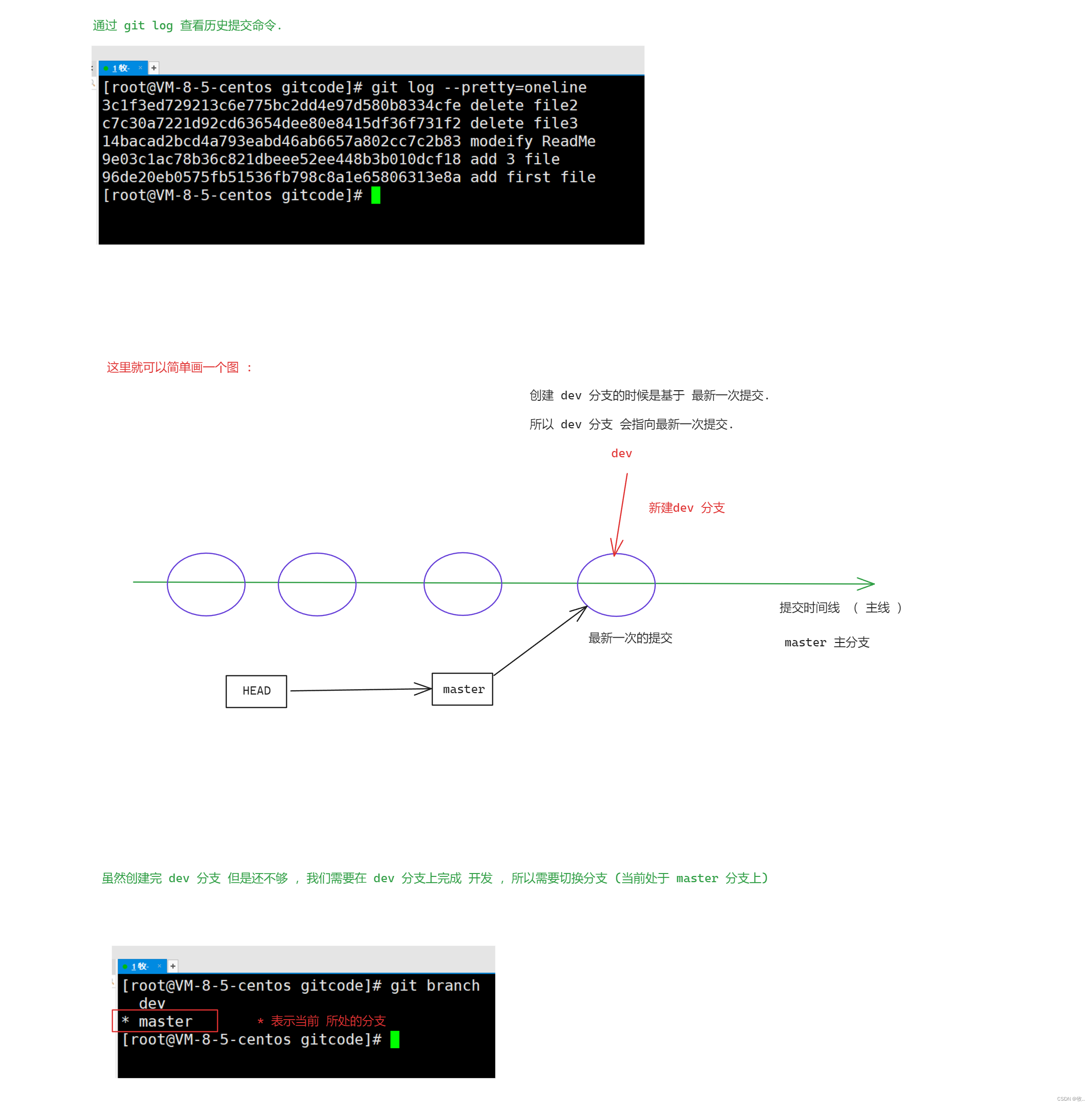Click the red 'dev' branch label in diagram
Screen dimensions: 1092x1106
[x=622, y=453]
